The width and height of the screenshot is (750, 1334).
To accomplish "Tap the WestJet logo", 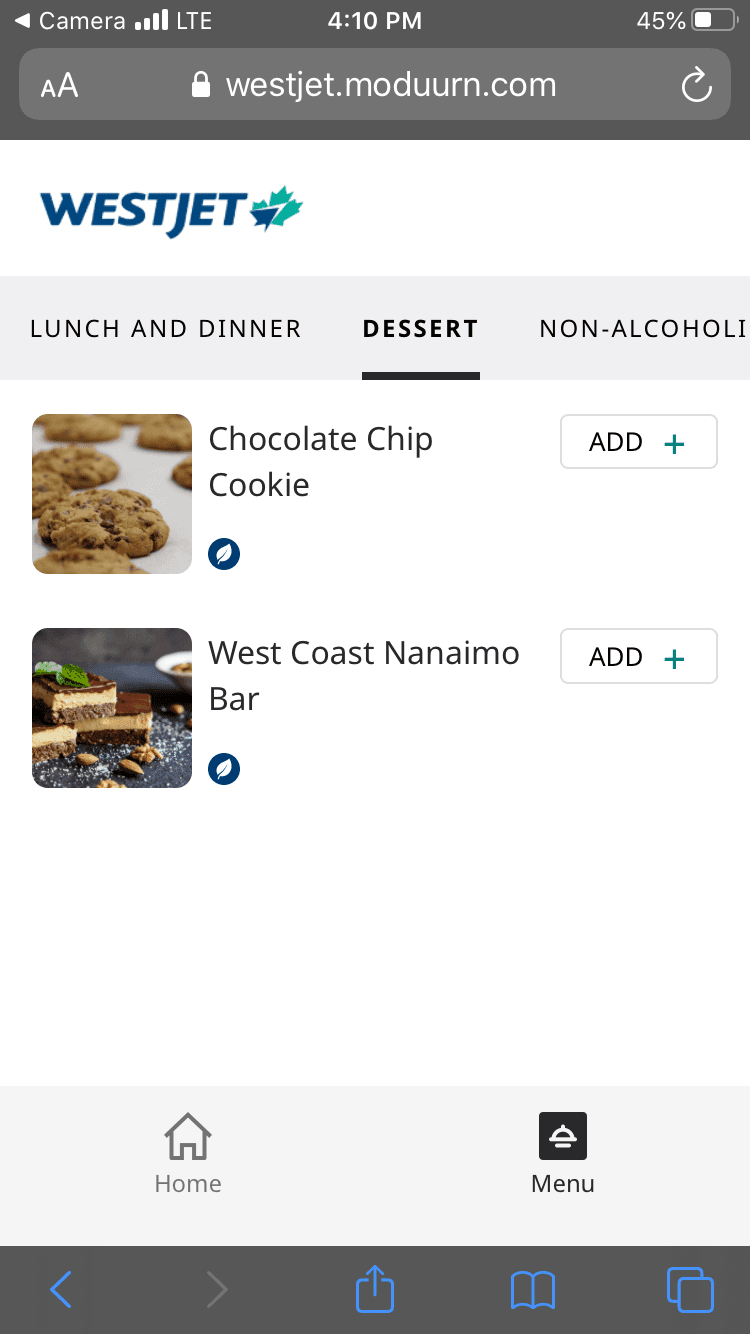I will click(x=171, y=211).
